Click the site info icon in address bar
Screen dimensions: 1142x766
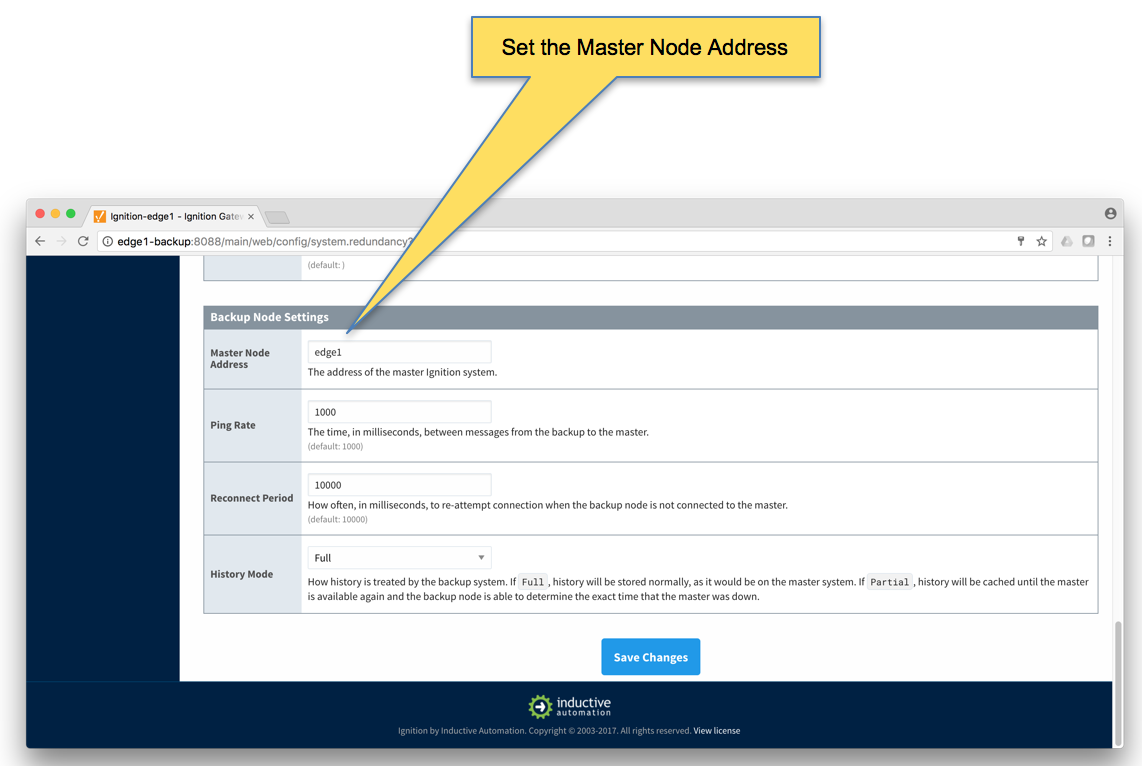[108, 241]
